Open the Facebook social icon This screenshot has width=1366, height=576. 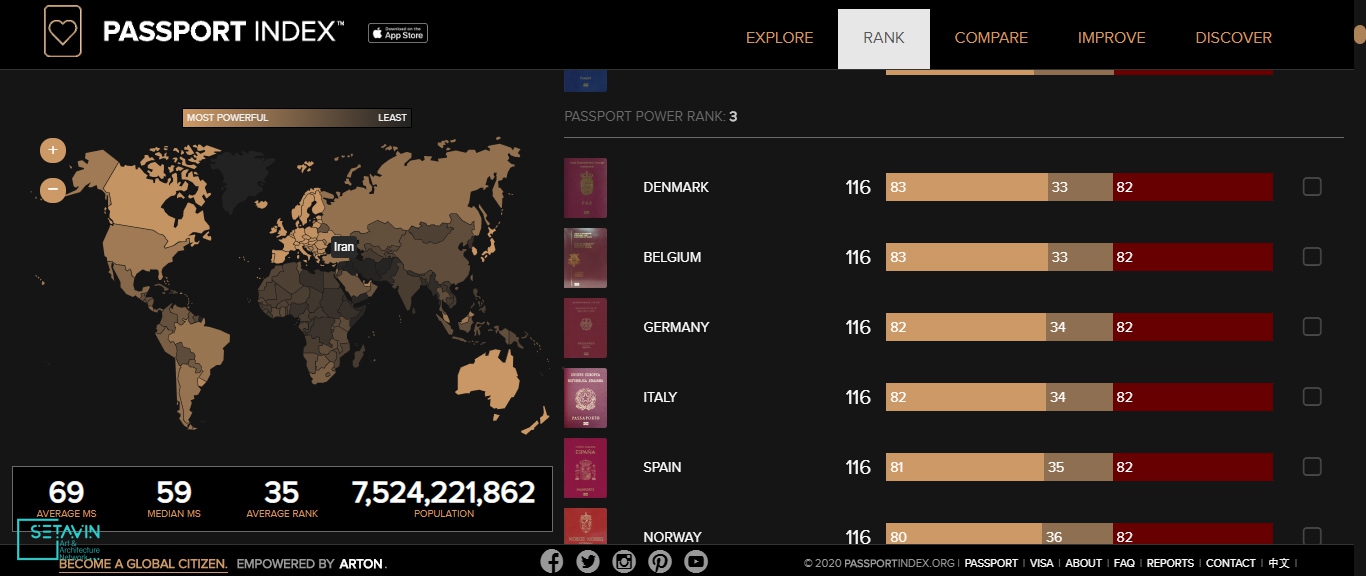tap(552, 561)
